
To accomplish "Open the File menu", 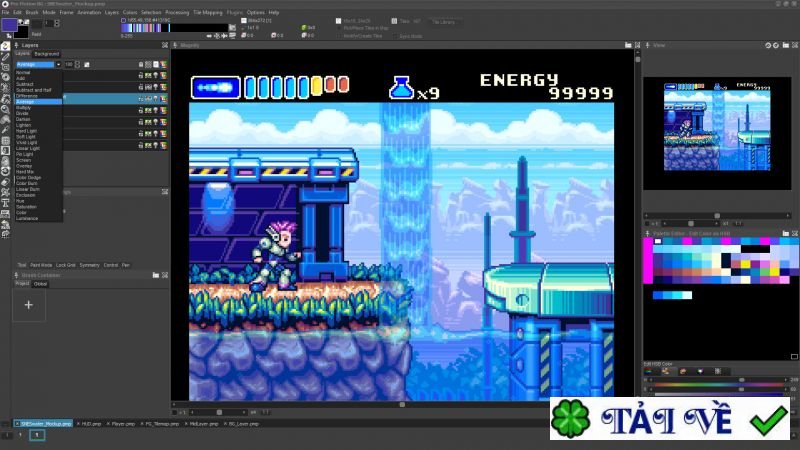I will (x=6, y=12).
